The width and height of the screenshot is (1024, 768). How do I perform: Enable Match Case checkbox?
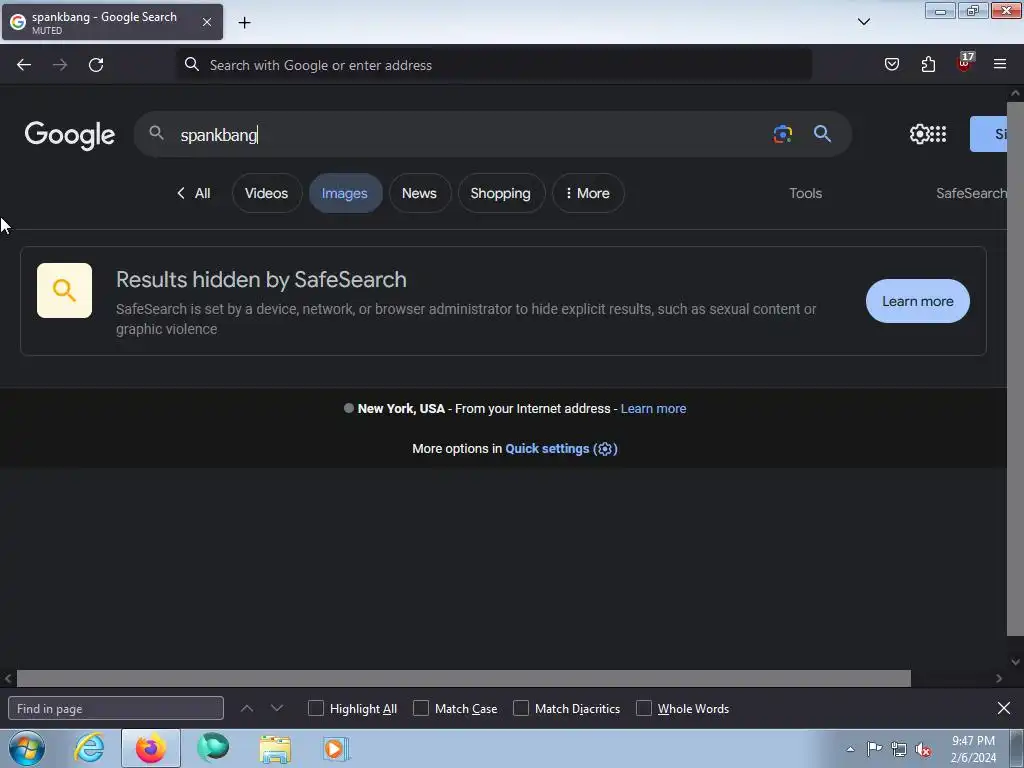(x=421, y=709)
